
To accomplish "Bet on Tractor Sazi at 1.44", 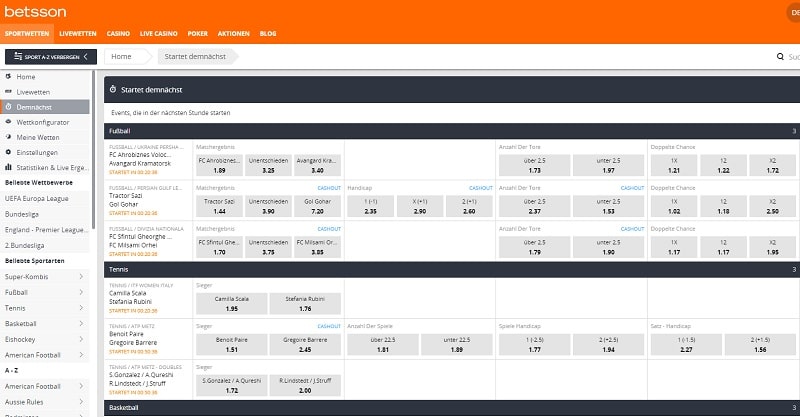I will click(x=219, y=206).
